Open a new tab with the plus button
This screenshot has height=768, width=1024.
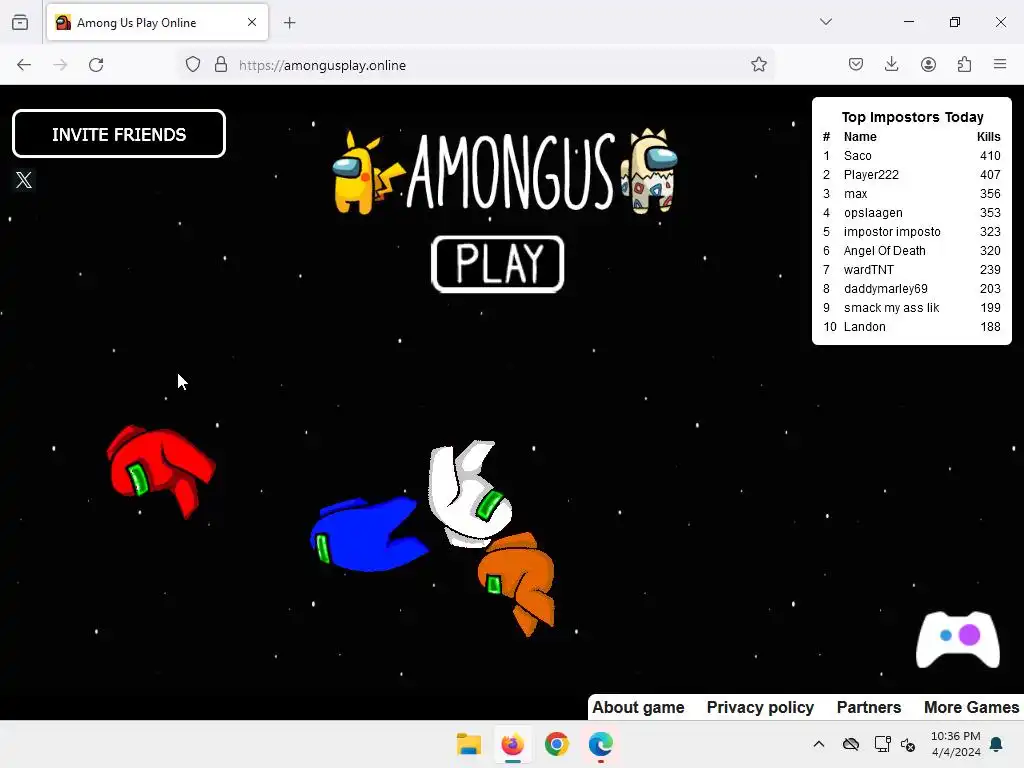289,23
